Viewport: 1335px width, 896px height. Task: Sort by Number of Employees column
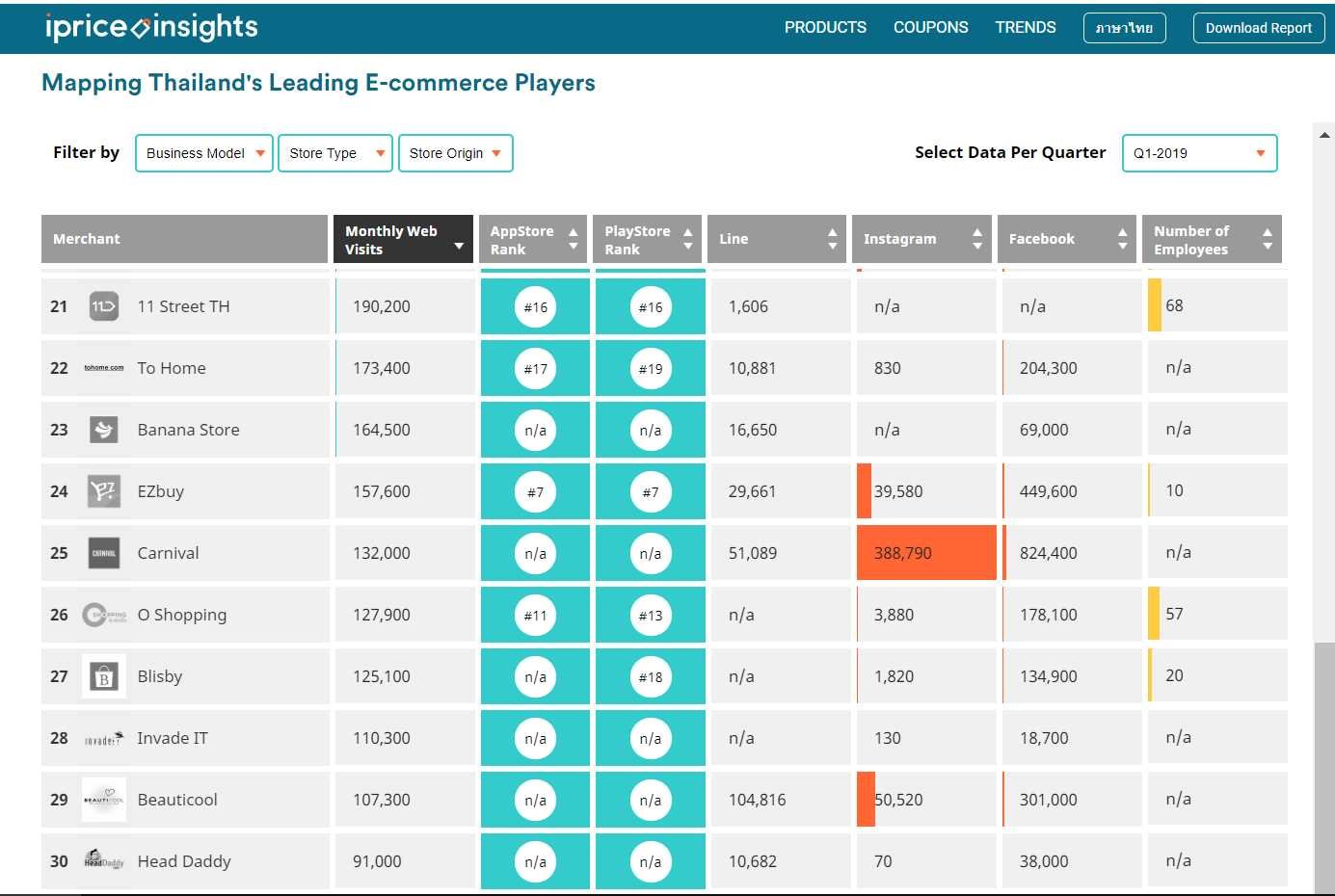click(x=1213, y=239)
